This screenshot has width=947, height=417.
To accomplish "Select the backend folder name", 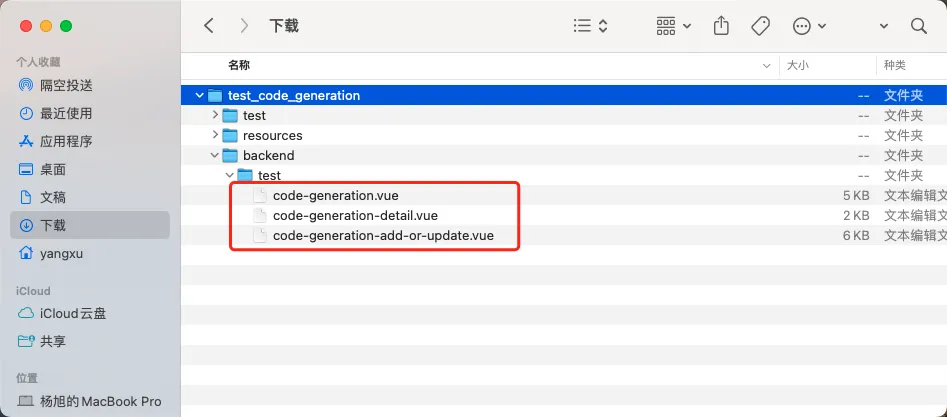I will pyautogui.click(x=269, y=155).
